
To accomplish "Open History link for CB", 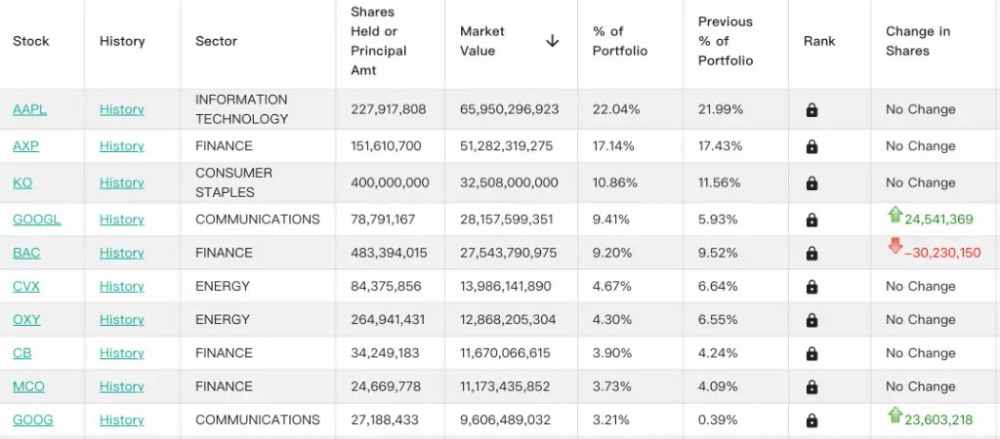I will pyautogui.click(x=121, y=353).
